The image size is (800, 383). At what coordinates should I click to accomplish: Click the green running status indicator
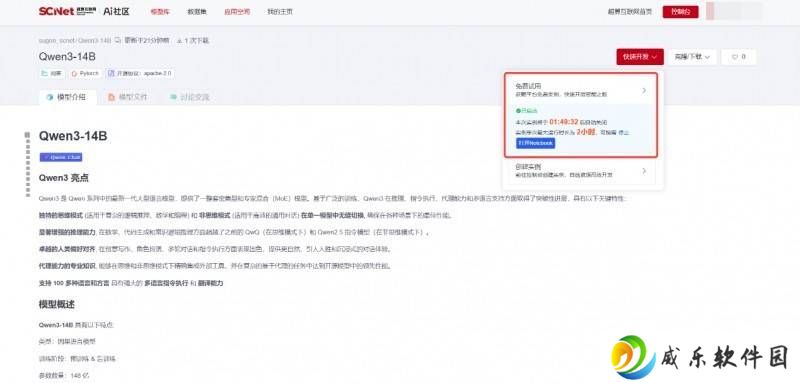click(x=526, y=111)
